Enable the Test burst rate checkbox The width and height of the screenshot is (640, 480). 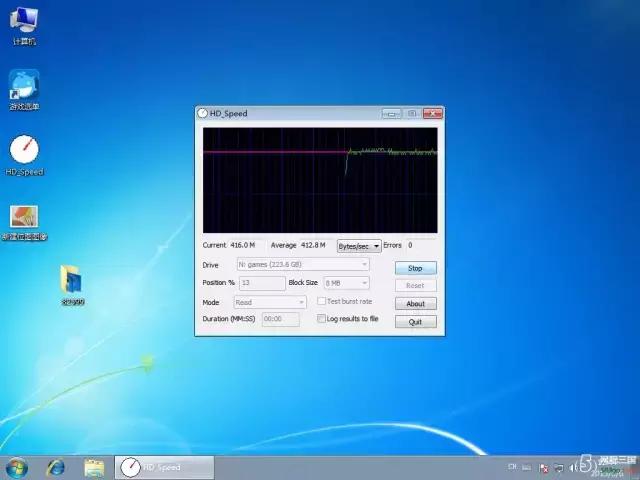(321, 301)
